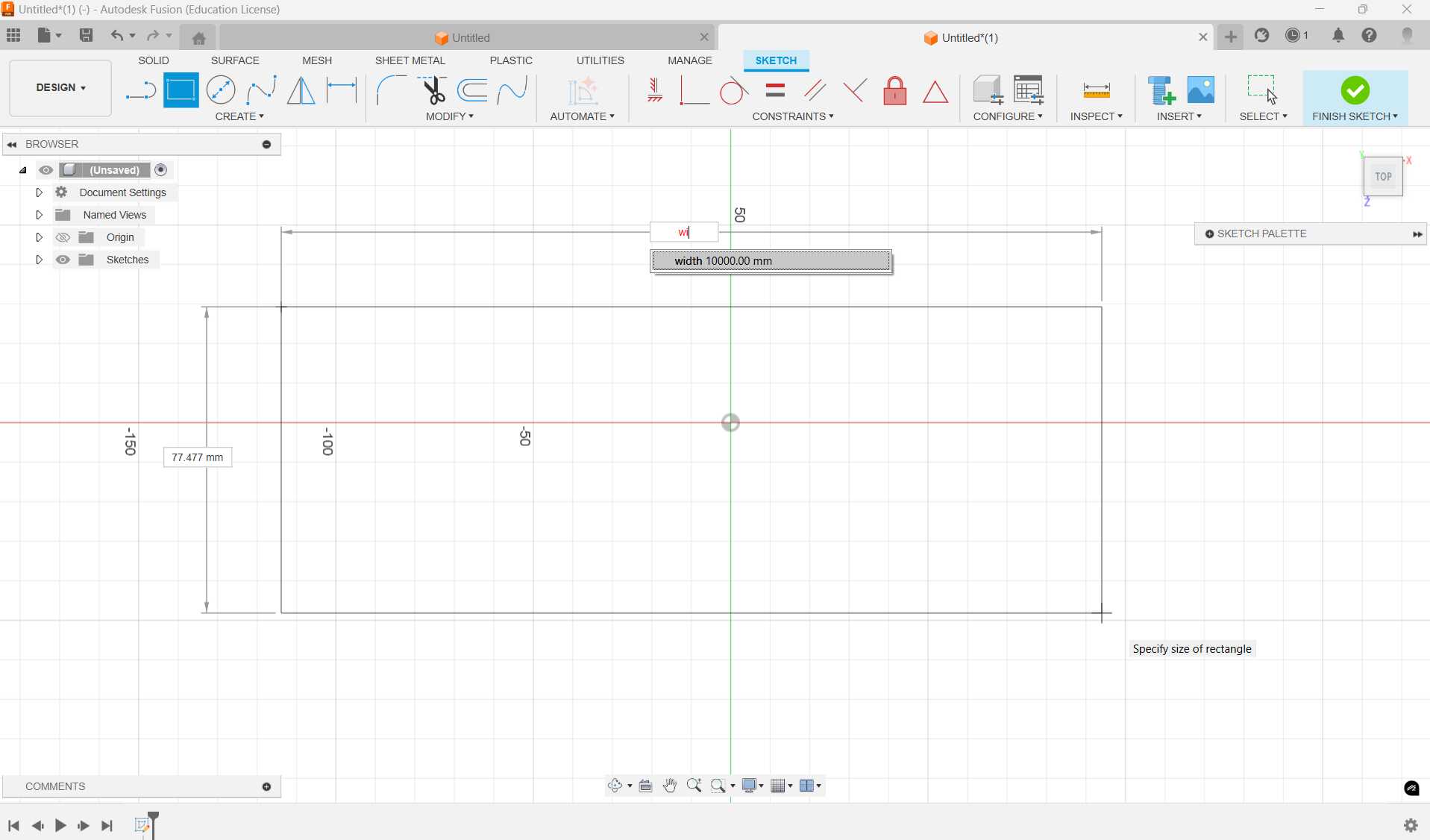Click the Insert Canvas image icon
1430x840 pixels.
[1201, 90]
